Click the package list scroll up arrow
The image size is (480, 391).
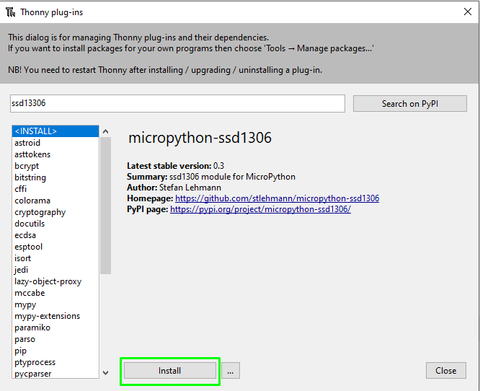pos(106,131)
